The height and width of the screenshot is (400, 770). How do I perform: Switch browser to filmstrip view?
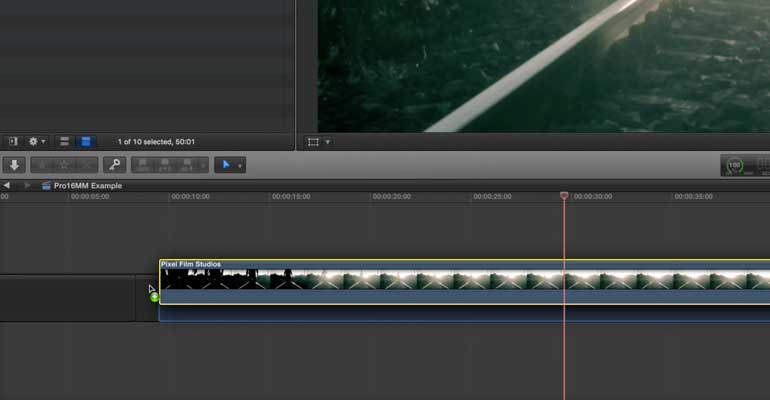64,141
